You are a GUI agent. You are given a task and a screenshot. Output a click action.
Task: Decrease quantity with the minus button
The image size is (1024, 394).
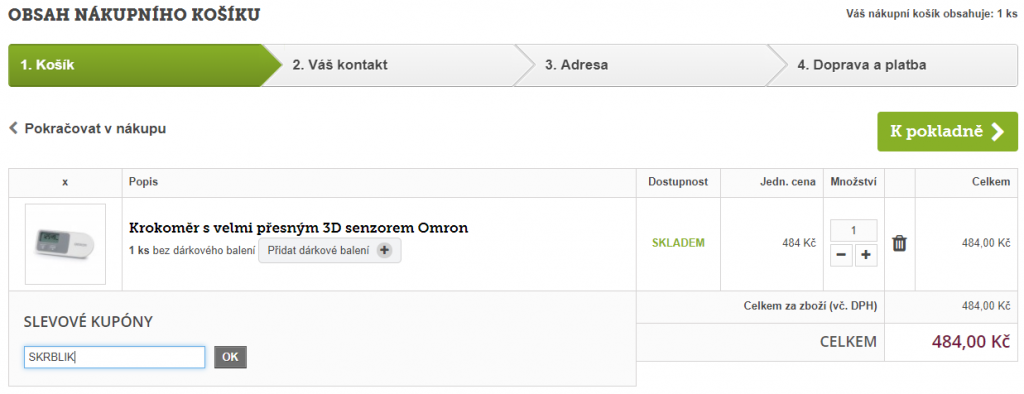coord(841,255)
